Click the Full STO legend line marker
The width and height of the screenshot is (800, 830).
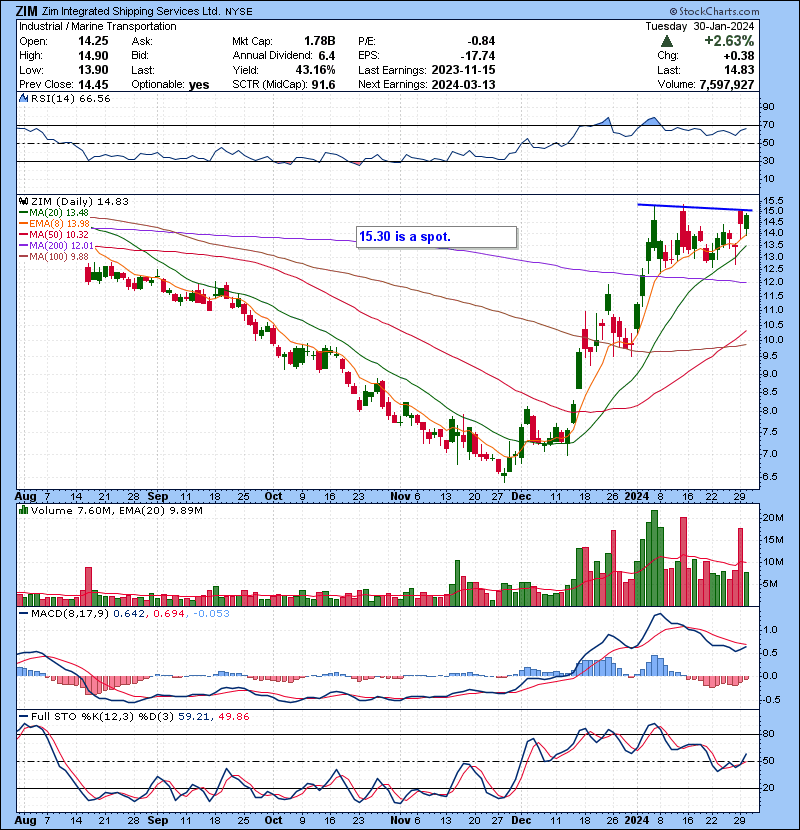(x=23, y=717)
